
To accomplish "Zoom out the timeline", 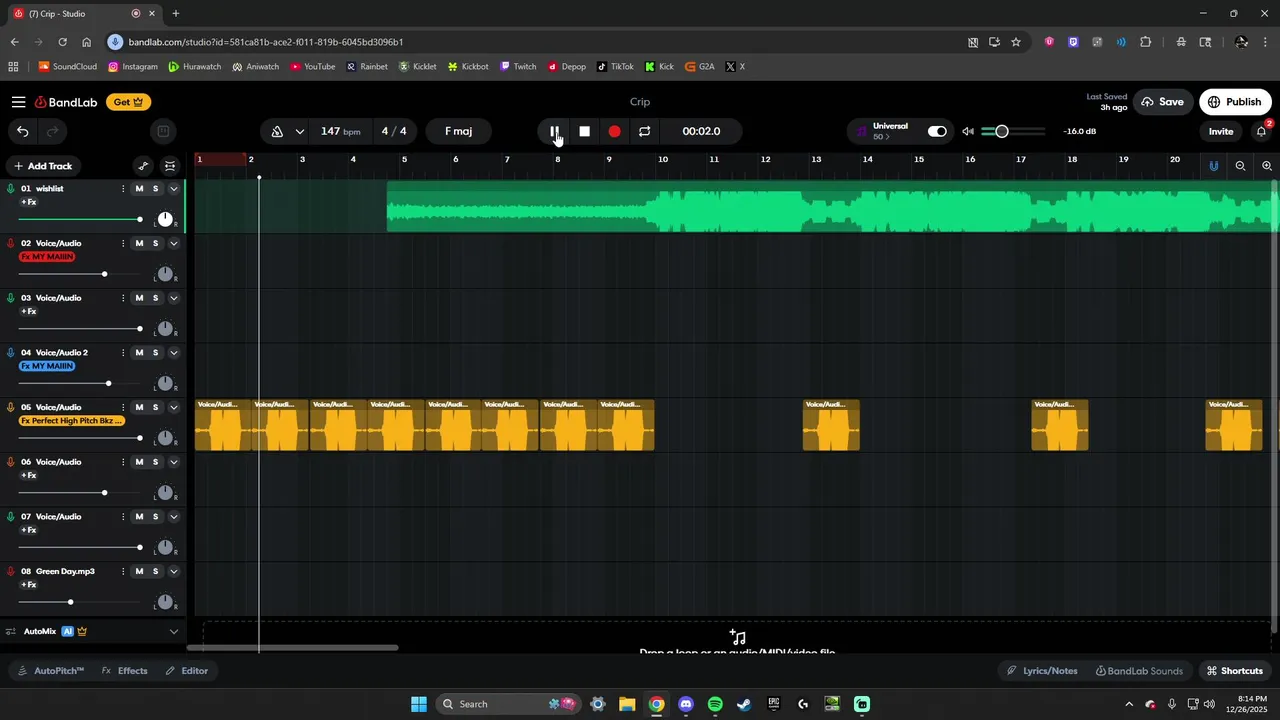I will [x=1240, y=166].
